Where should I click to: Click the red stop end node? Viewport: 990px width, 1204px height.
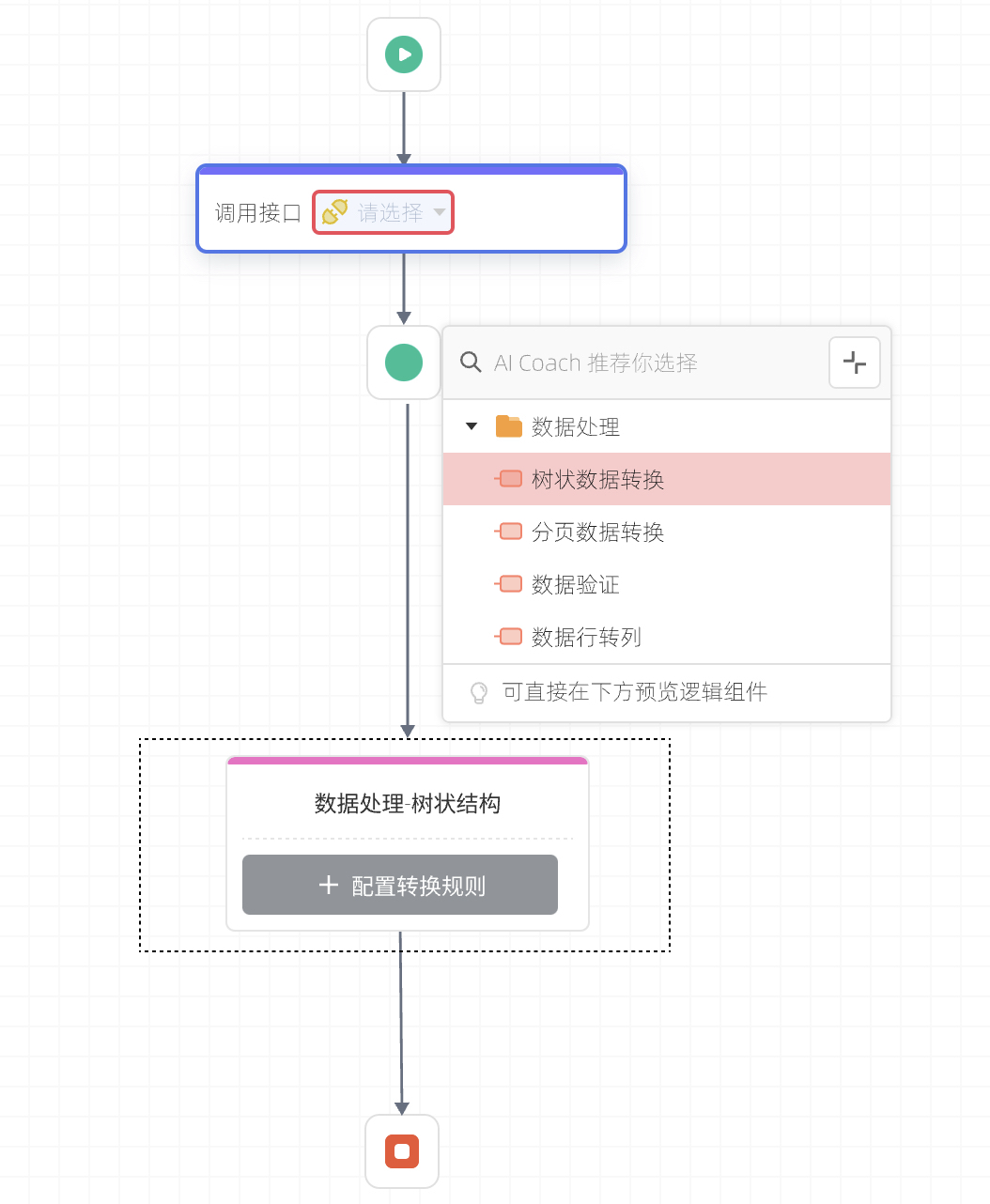point(402,1150)
